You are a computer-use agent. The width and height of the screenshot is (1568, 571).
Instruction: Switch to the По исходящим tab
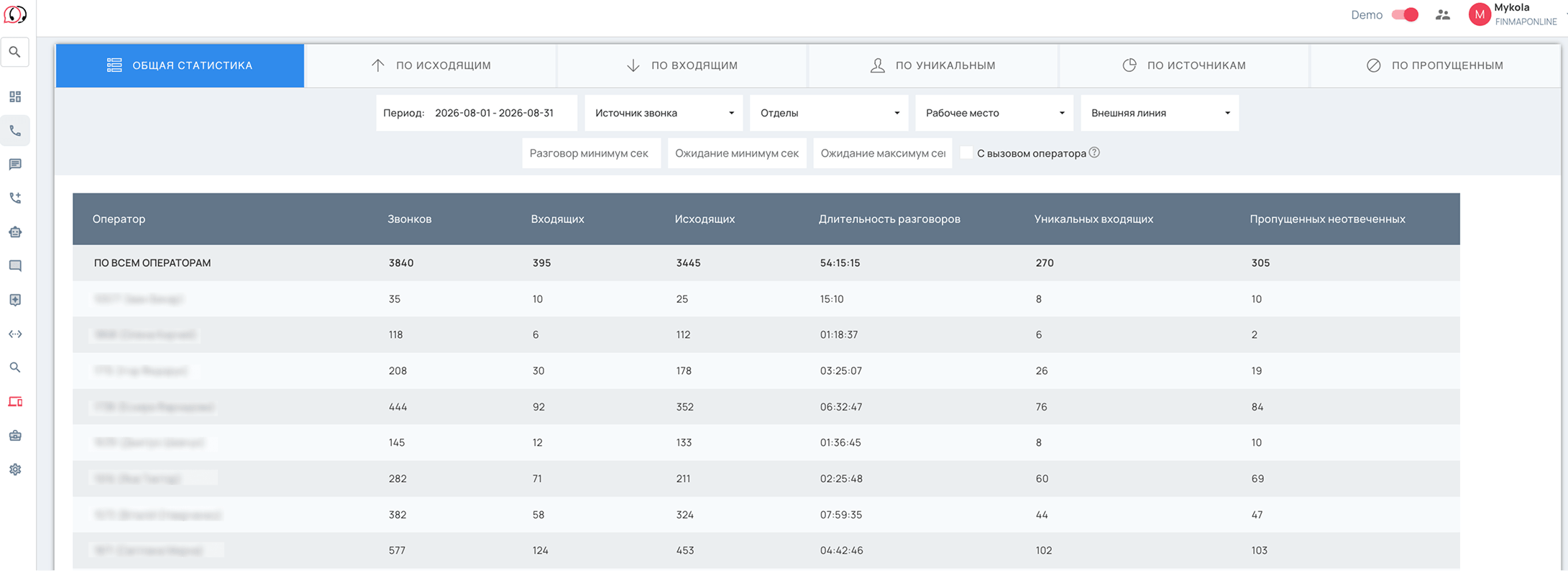[431, 65]
